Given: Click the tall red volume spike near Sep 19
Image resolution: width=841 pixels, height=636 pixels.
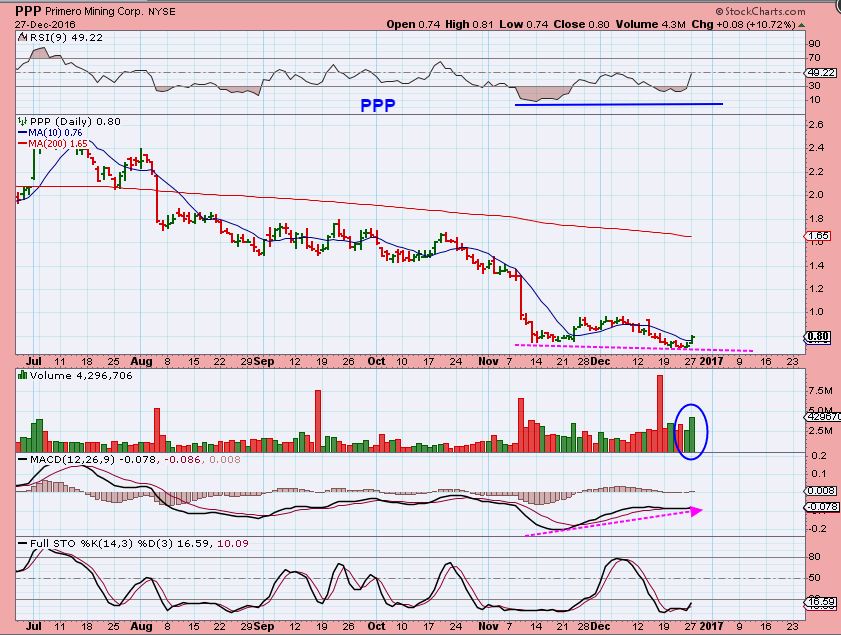Looking at the screenshot, I should 318,421.
